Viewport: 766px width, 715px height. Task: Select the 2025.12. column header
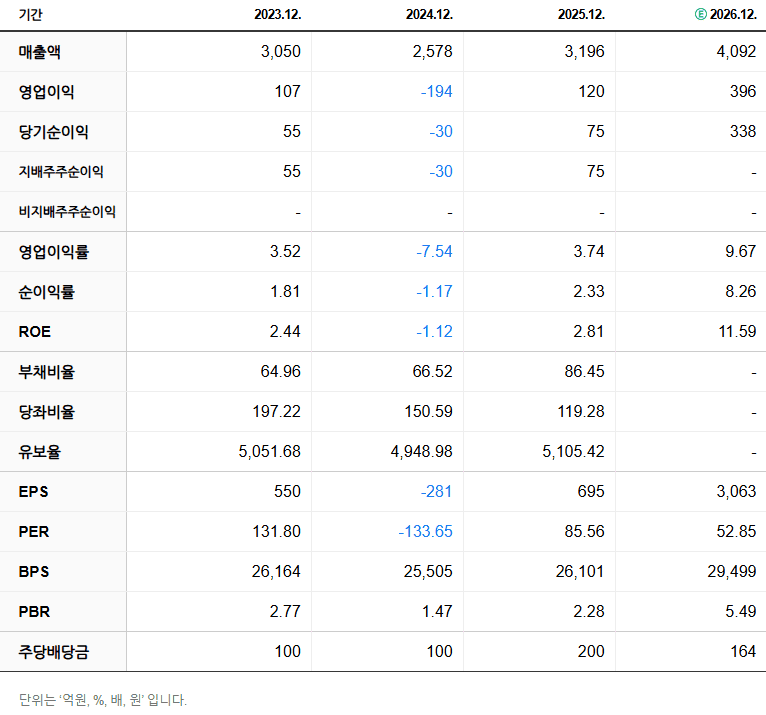point(581,14)
